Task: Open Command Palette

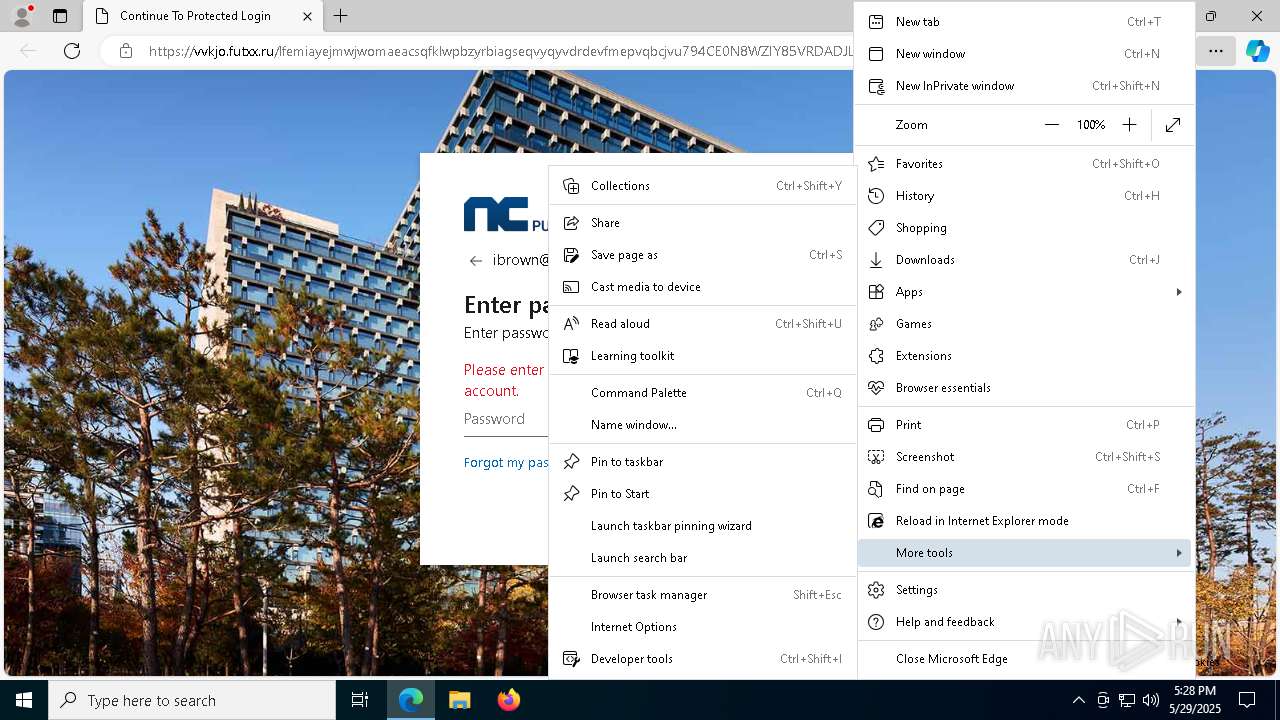Action: [703, 393]
